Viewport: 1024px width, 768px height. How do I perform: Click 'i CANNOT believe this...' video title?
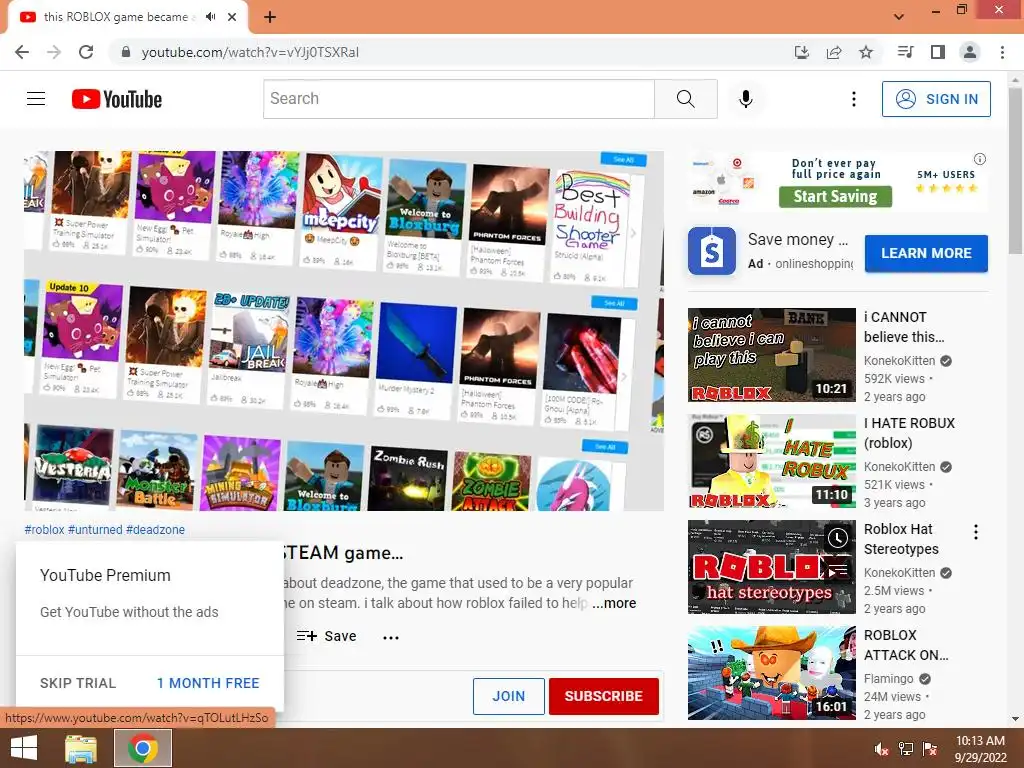[904, 327]
